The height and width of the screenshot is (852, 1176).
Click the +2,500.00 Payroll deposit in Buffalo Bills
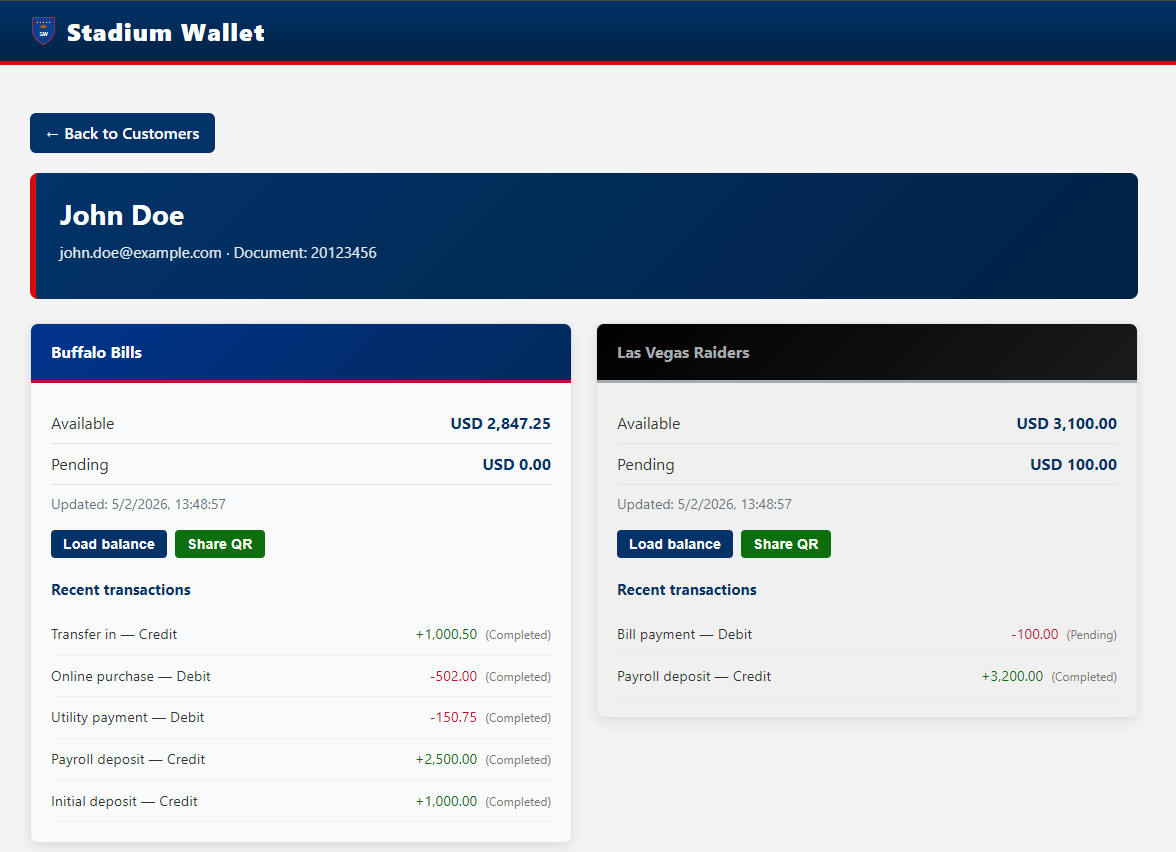446,759
